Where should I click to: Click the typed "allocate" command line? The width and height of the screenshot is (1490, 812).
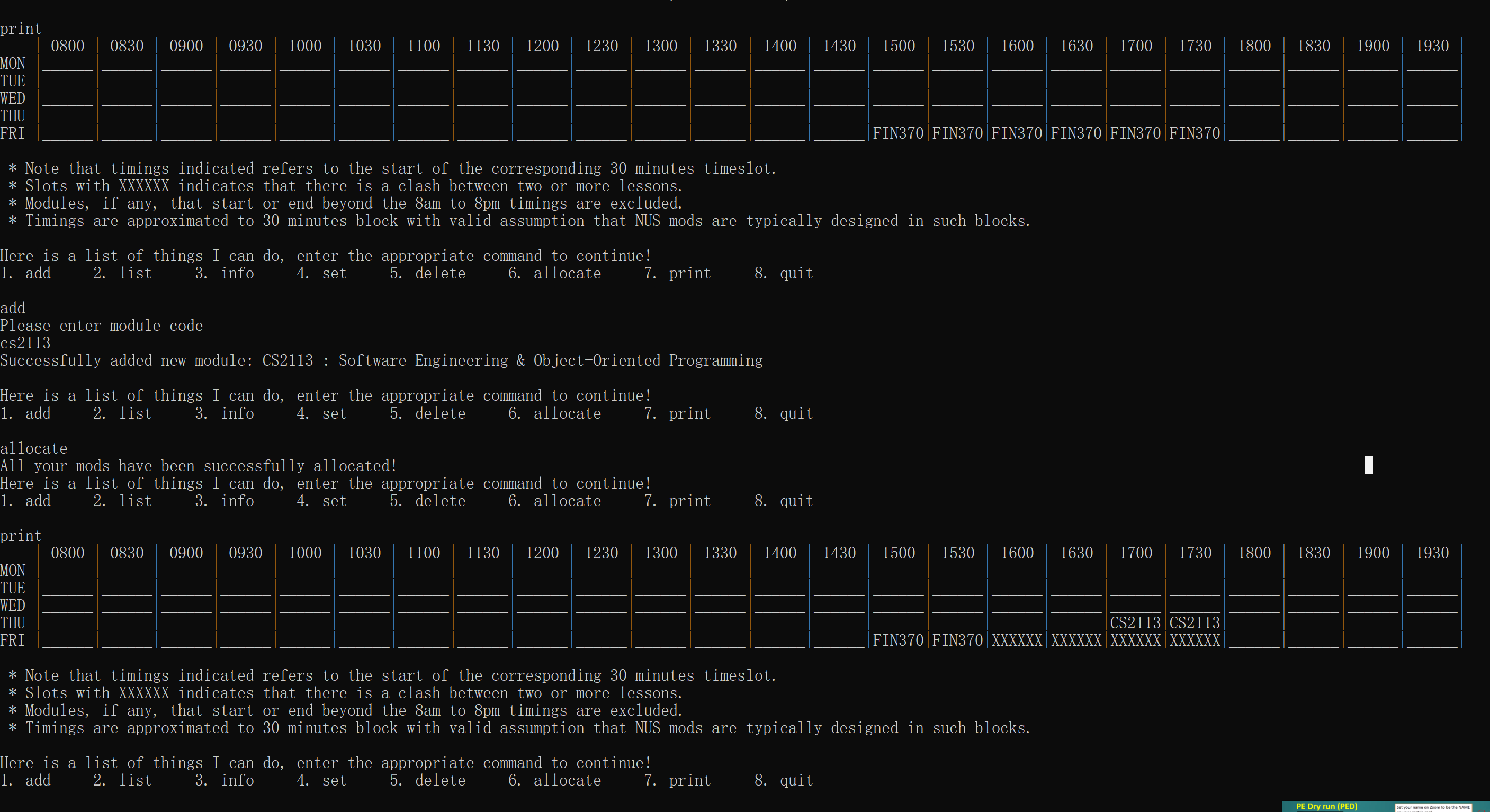coord(33,448)
